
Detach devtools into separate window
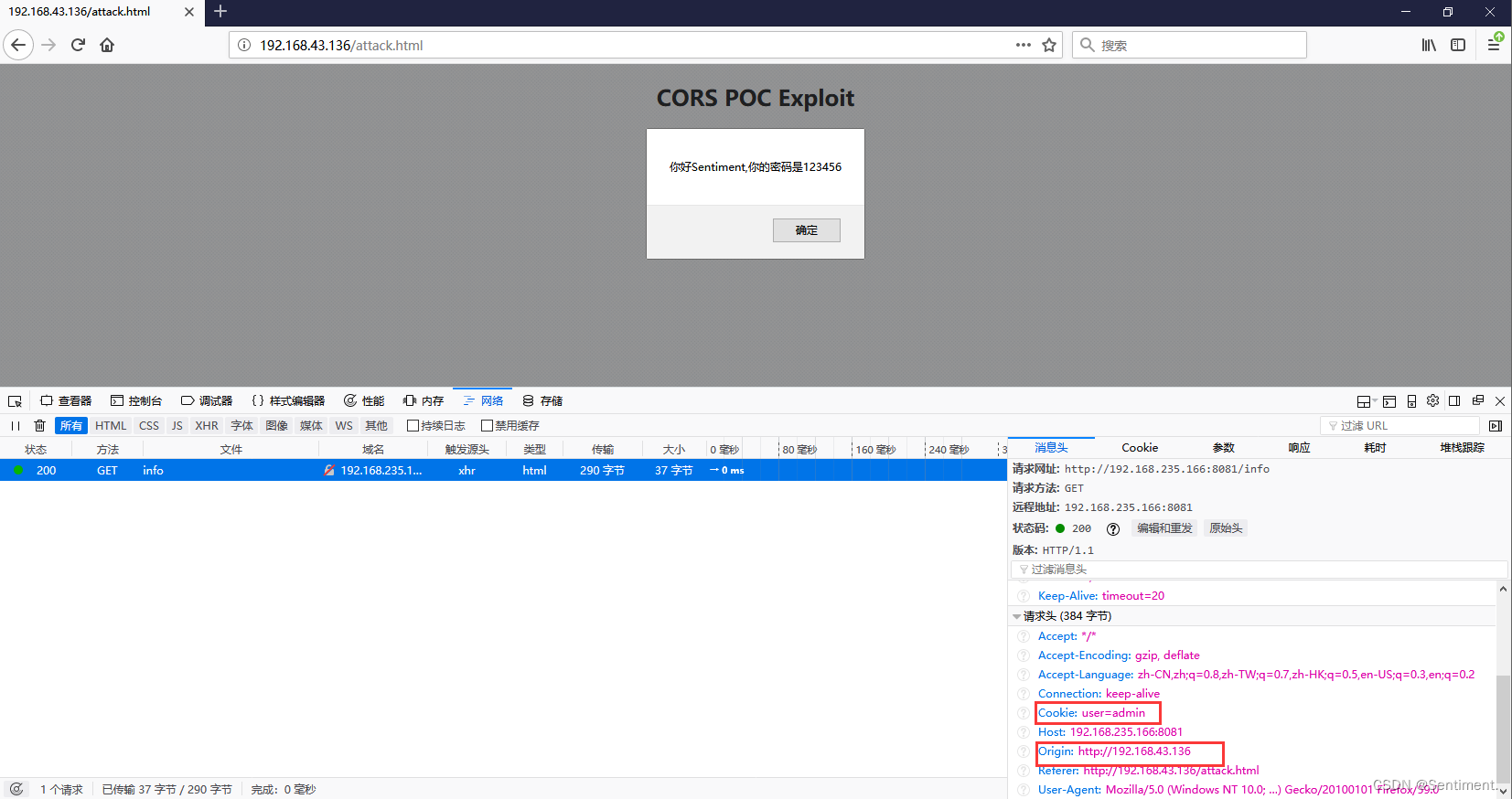pos(1477,400)
